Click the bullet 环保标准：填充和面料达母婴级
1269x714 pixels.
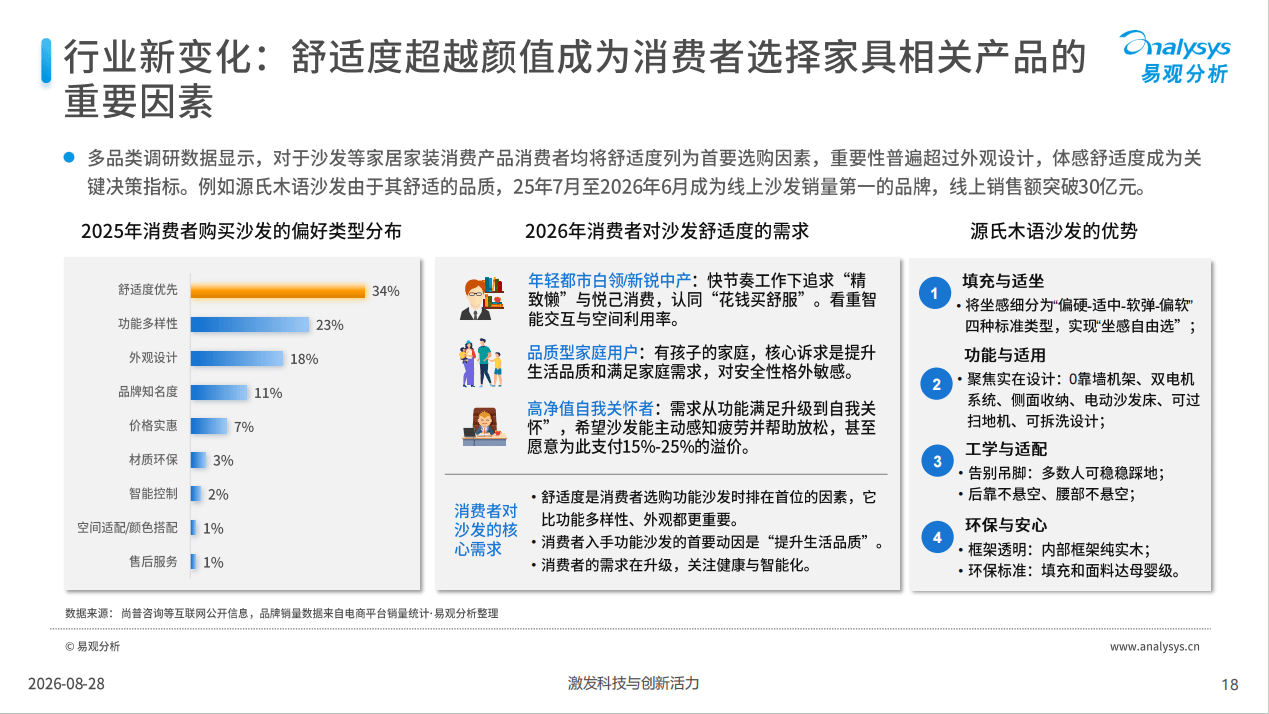pos(1070,571)
